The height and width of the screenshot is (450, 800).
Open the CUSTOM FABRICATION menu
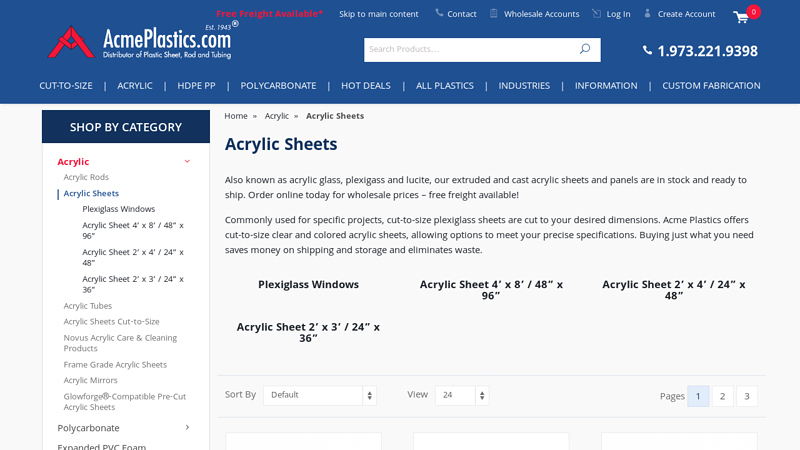pos(711,86)
